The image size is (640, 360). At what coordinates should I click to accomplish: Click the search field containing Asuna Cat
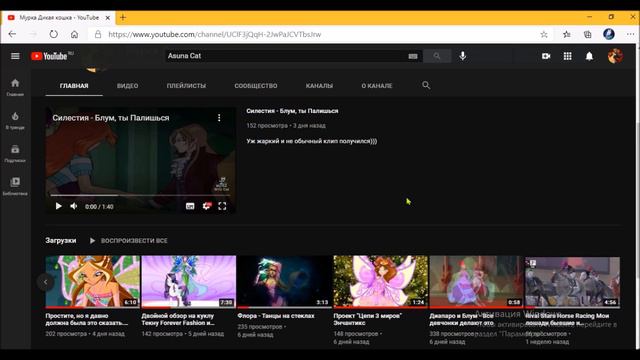pos(286,56)
